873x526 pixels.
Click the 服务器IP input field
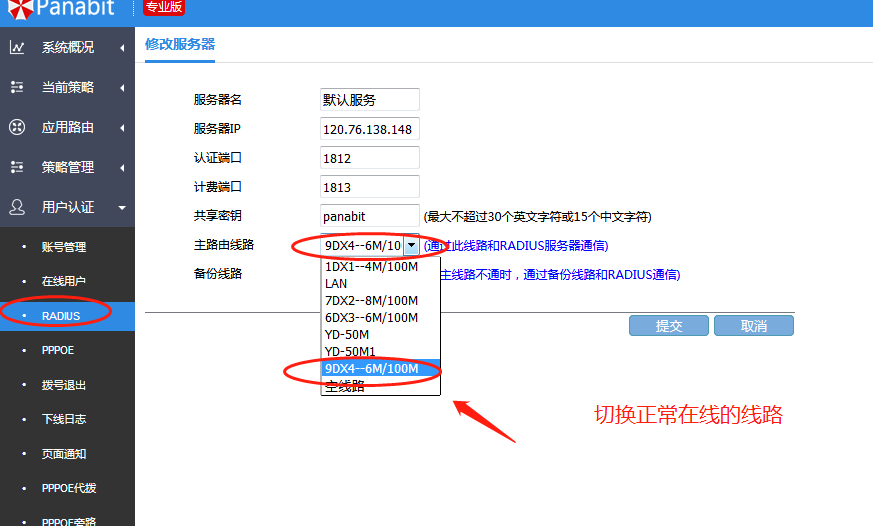(369, 130)
